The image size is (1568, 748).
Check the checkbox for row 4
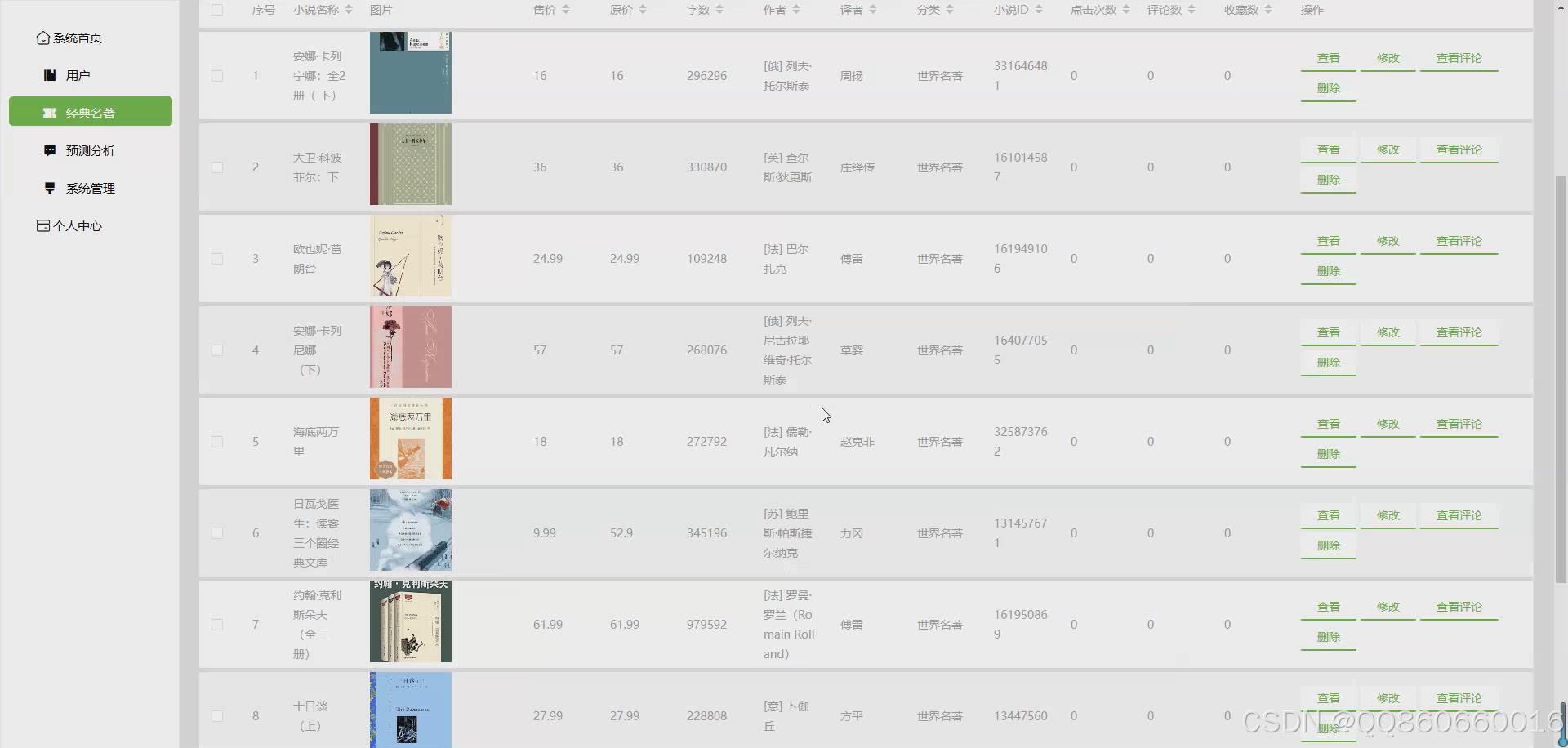pyautogui.click(x=217, y=350)
